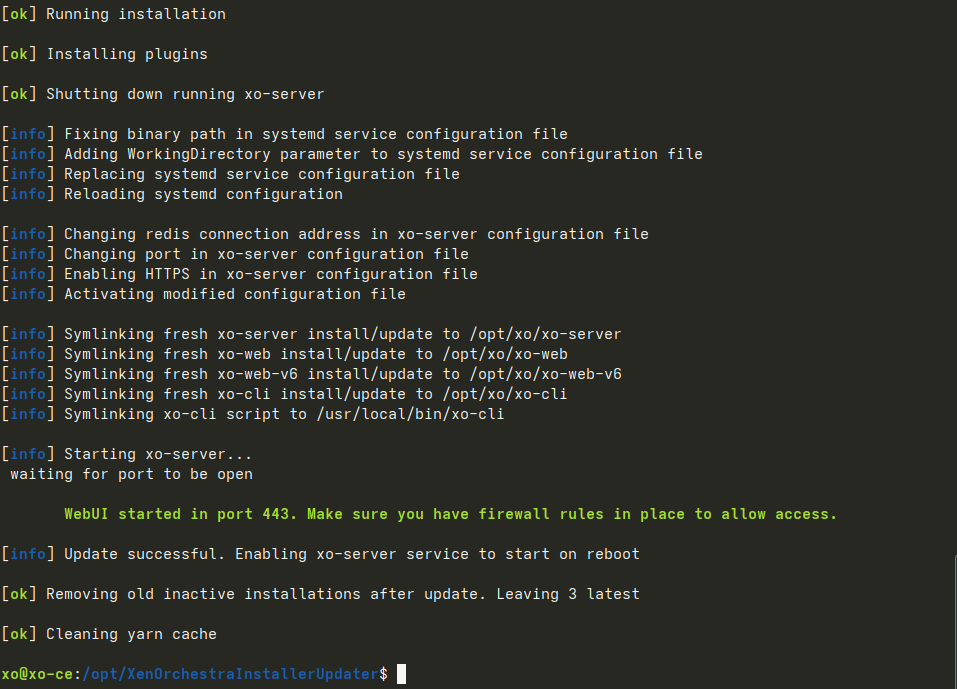Click the terminal cursor block at prompt
This screenshot has width=957, height=689.
pos(401,674)
